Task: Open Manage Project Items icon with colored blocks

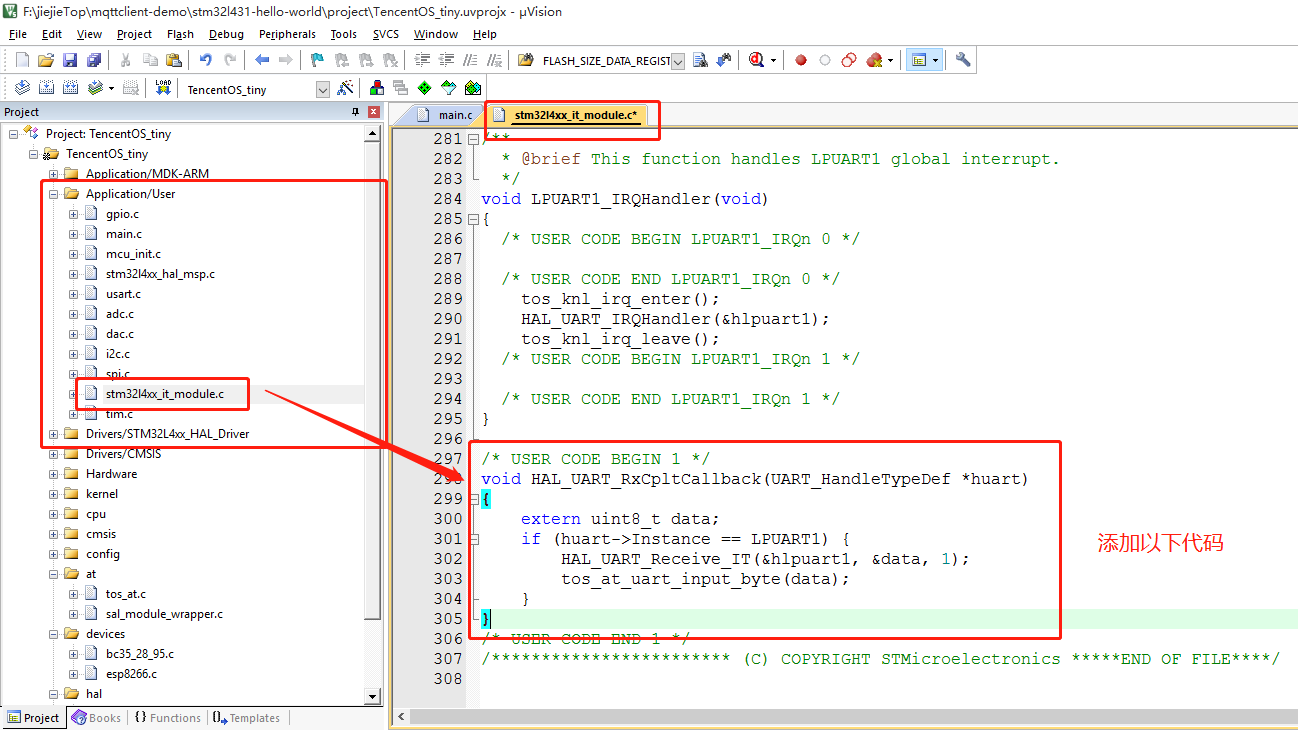Action: click(x=377, y=88)
